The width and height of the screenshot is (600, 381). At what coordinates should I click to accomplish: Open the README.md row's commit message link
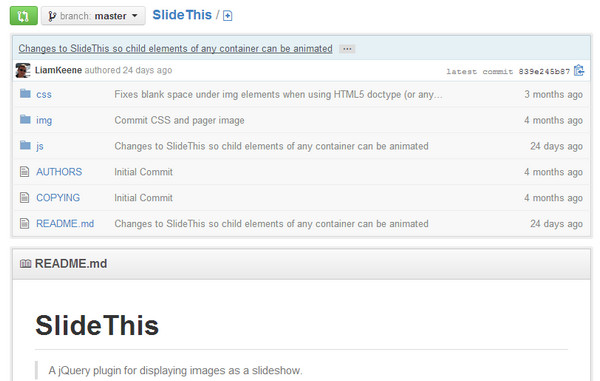pos(271,224)
